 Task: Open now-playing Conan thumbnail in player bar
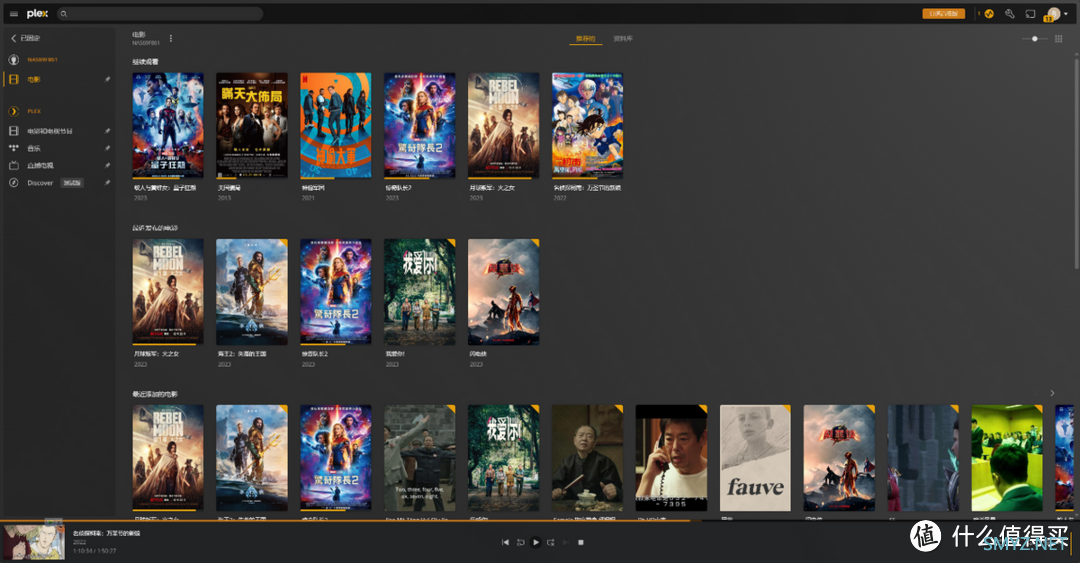tap(34, 542)
